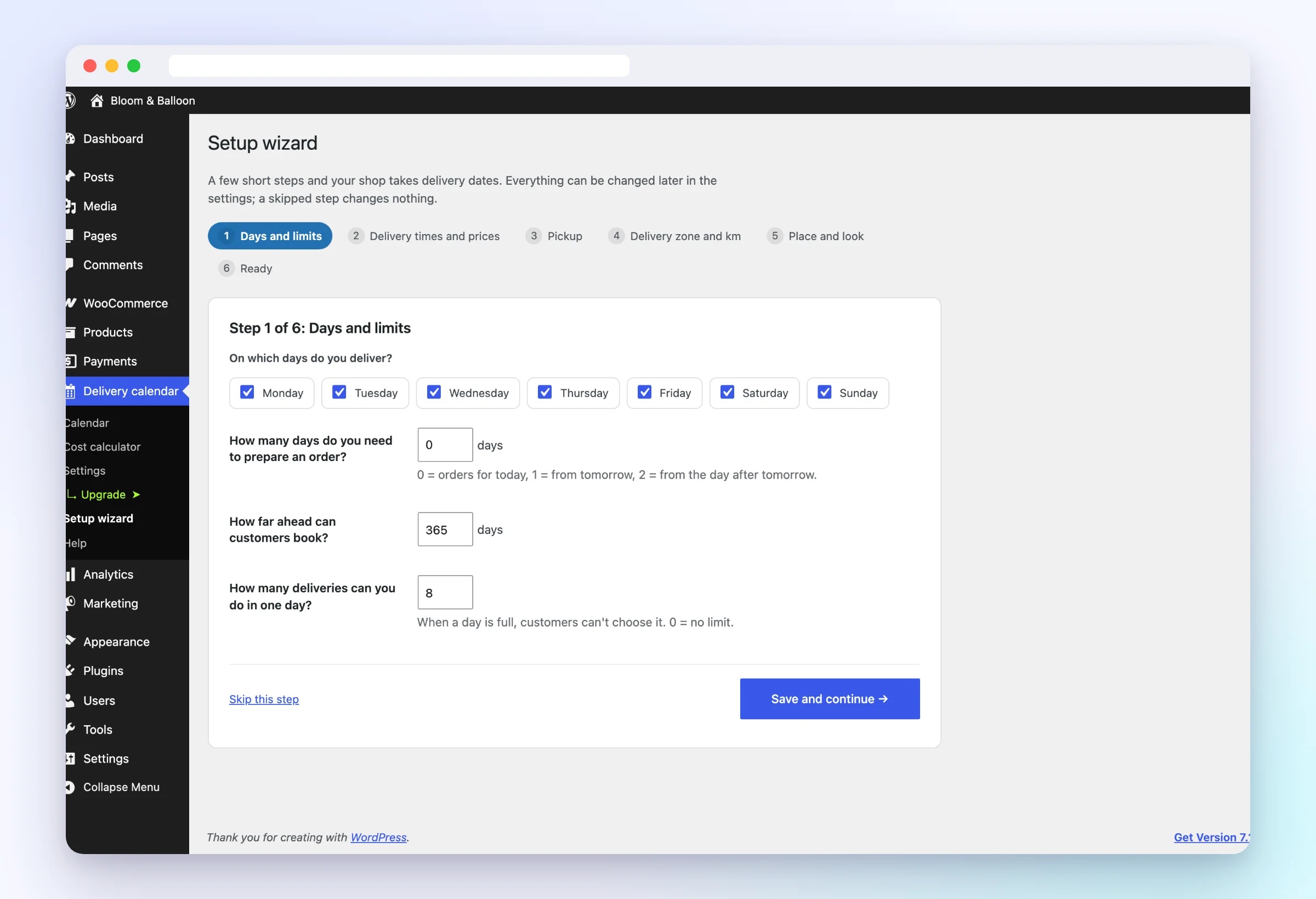Go to step 3 Pickup
1316x899 pixels.
click(554, 236)
